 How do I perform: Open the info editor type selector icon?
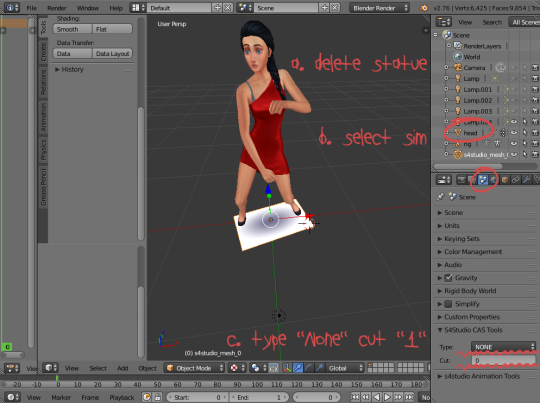point(12,8)
